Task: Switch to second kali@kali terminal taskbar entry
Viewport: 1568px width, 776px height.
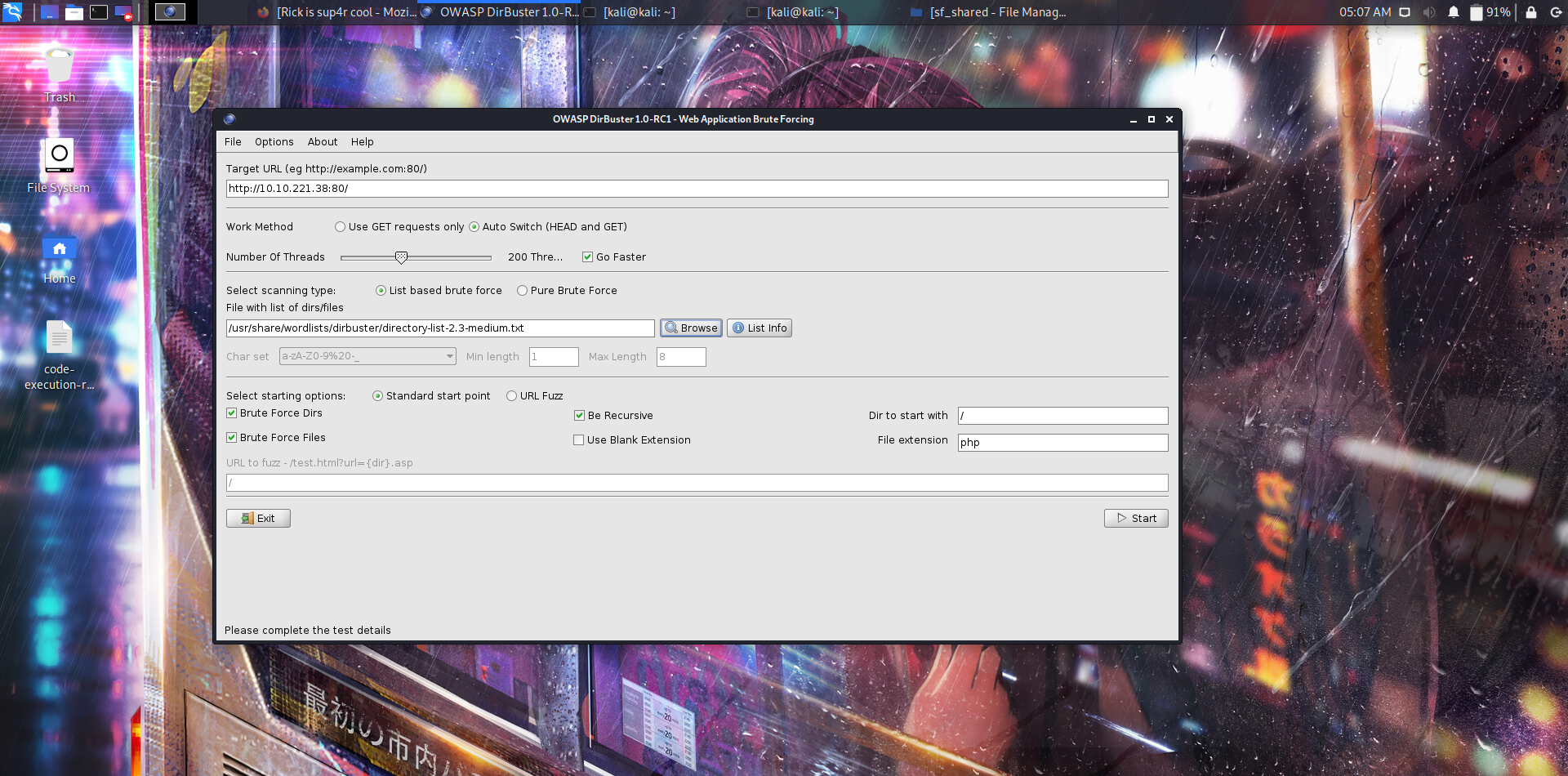Action: click(x=793, y=12)
